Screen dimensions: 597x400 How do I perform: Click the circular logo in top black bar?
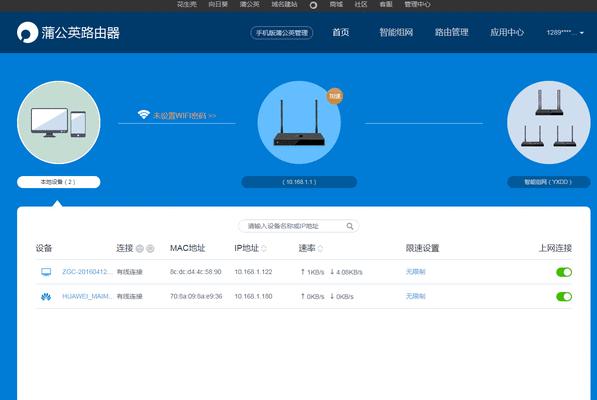click(313, 5)
